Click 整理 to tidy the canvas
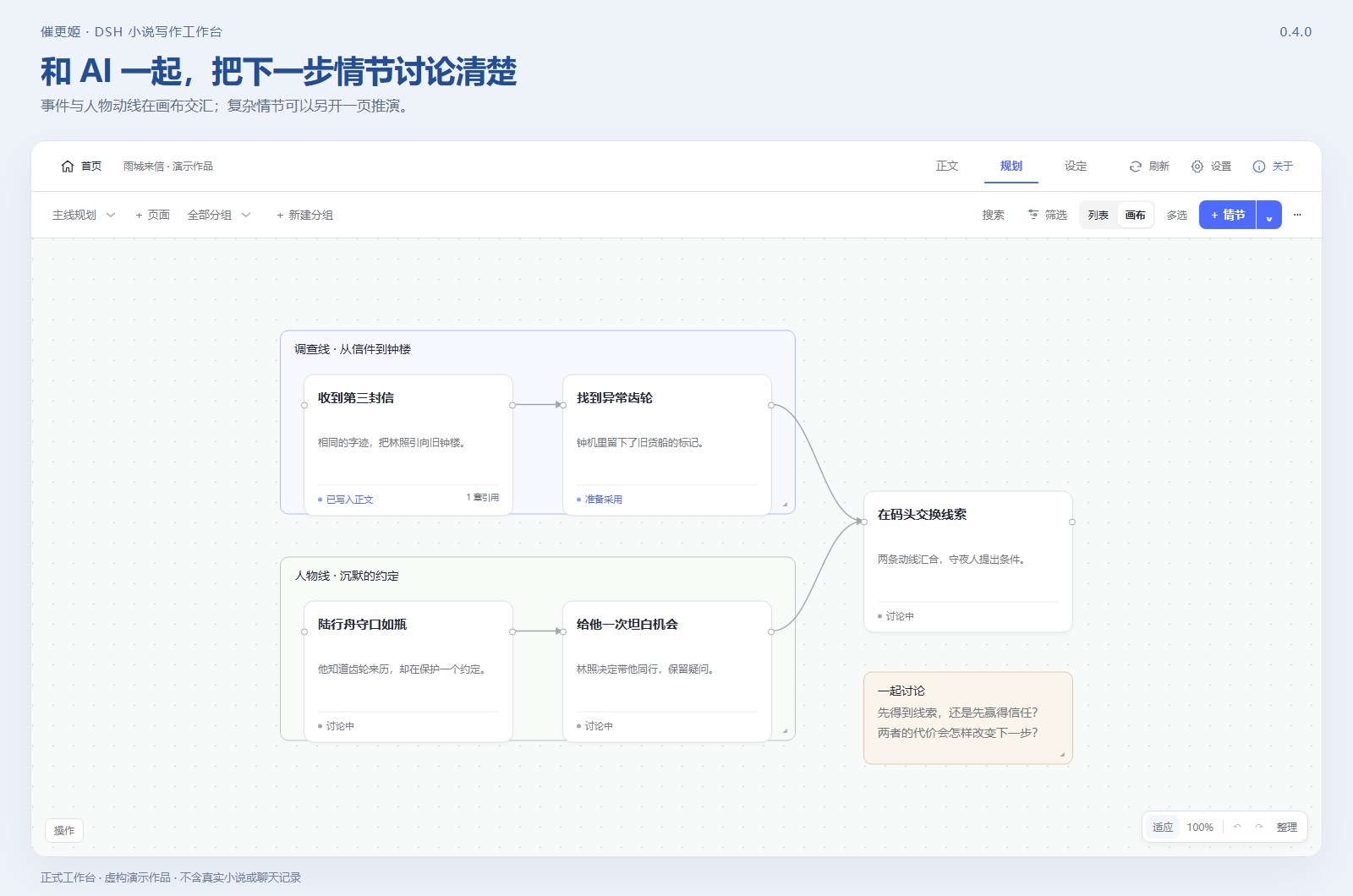Viewport: 1353px width, 896px height. coord(1287,827)
